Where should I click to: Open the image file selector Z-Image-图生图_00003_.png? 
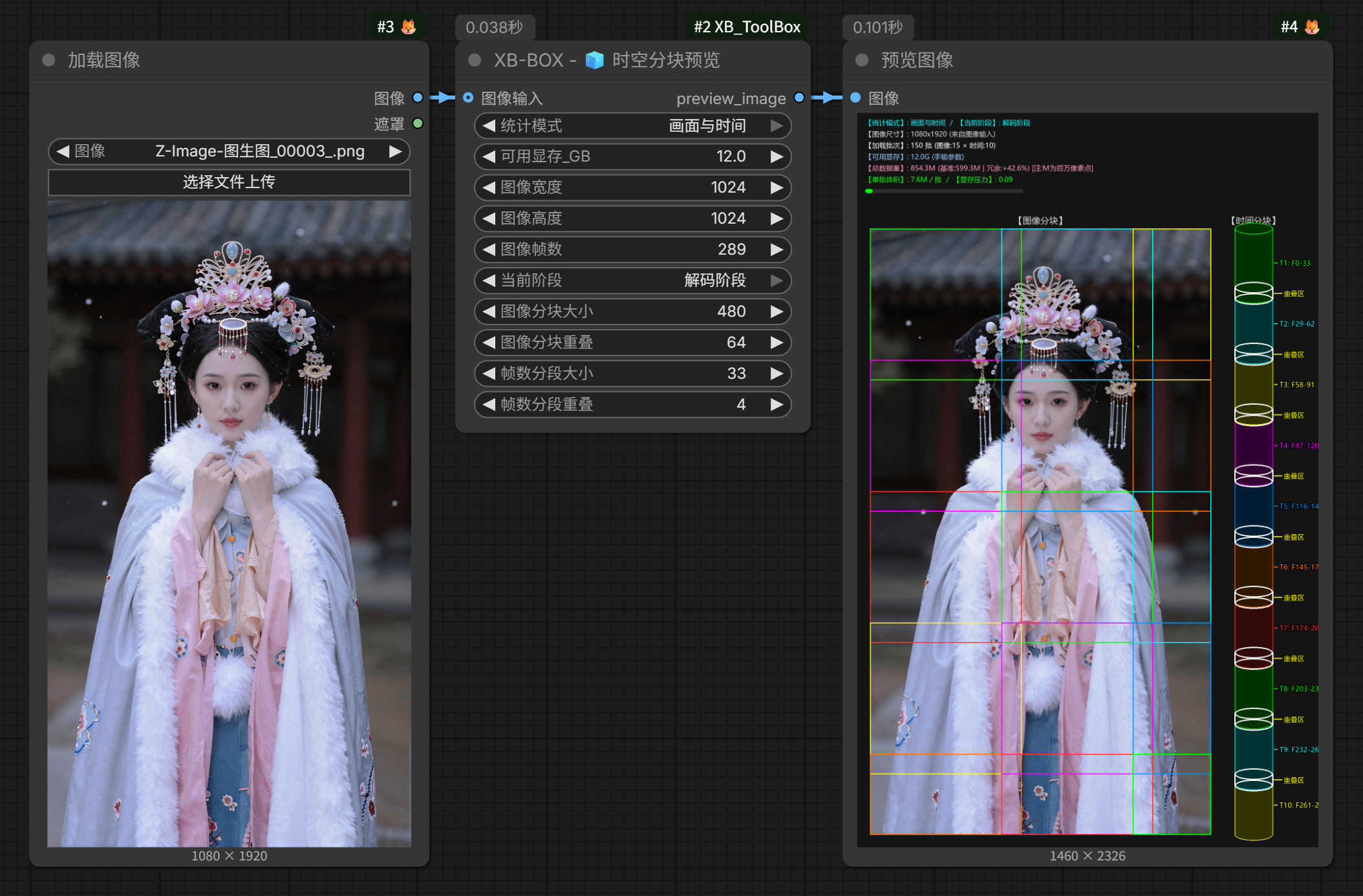pyautogui.click(x=229, y=151)
